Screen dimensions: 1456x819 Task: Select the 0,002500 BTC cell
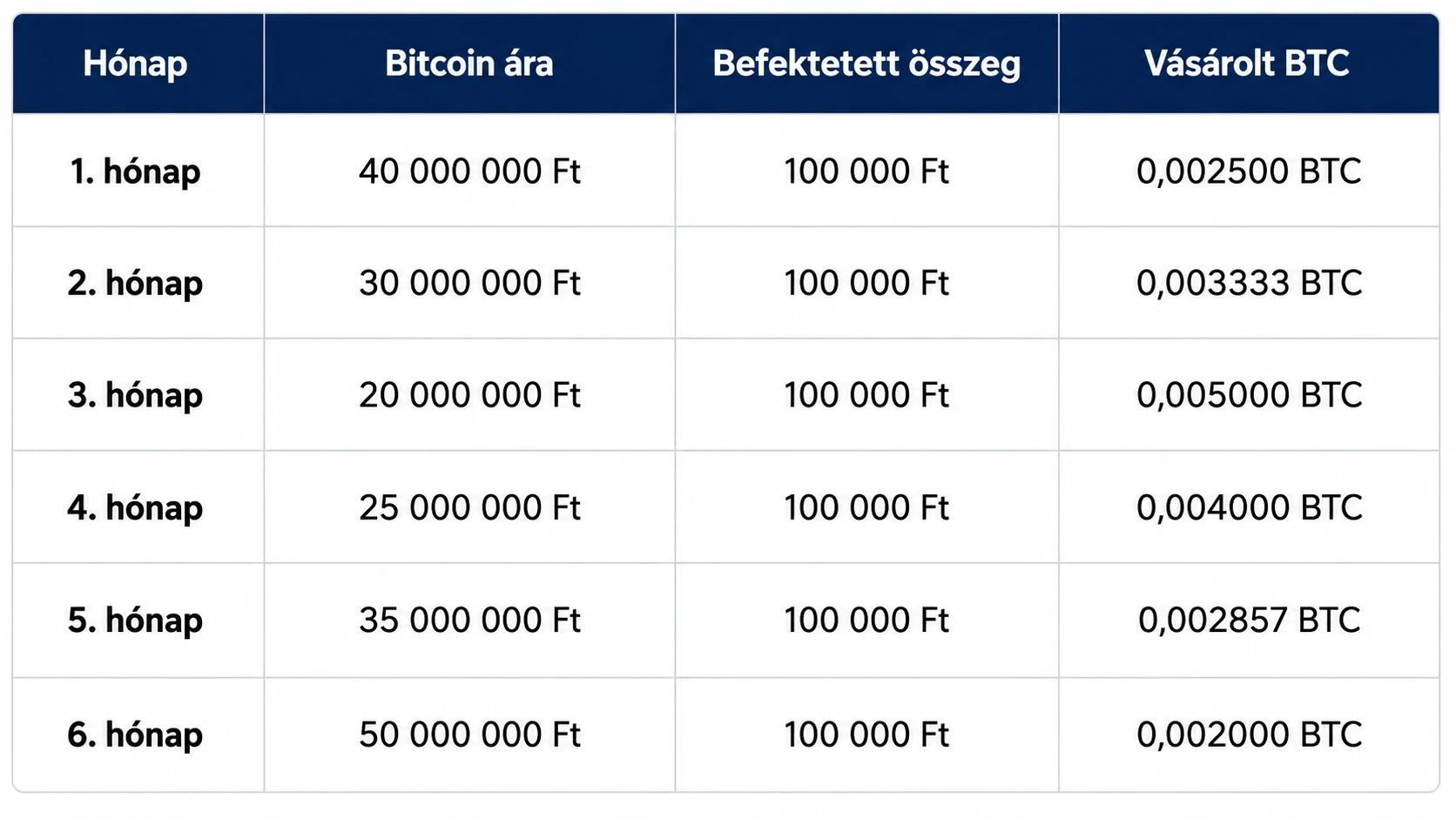(x=1249, y=171)
